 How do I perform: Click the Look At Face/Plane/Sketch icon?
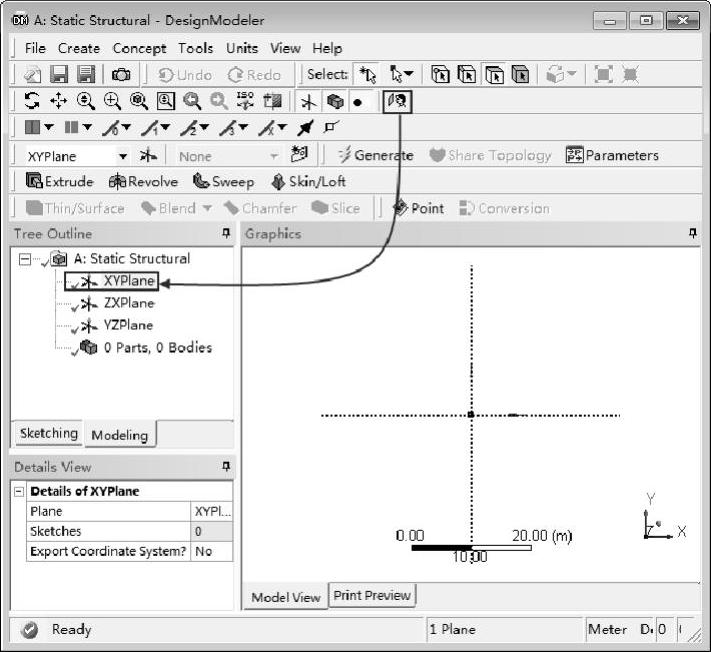[397, 102]
